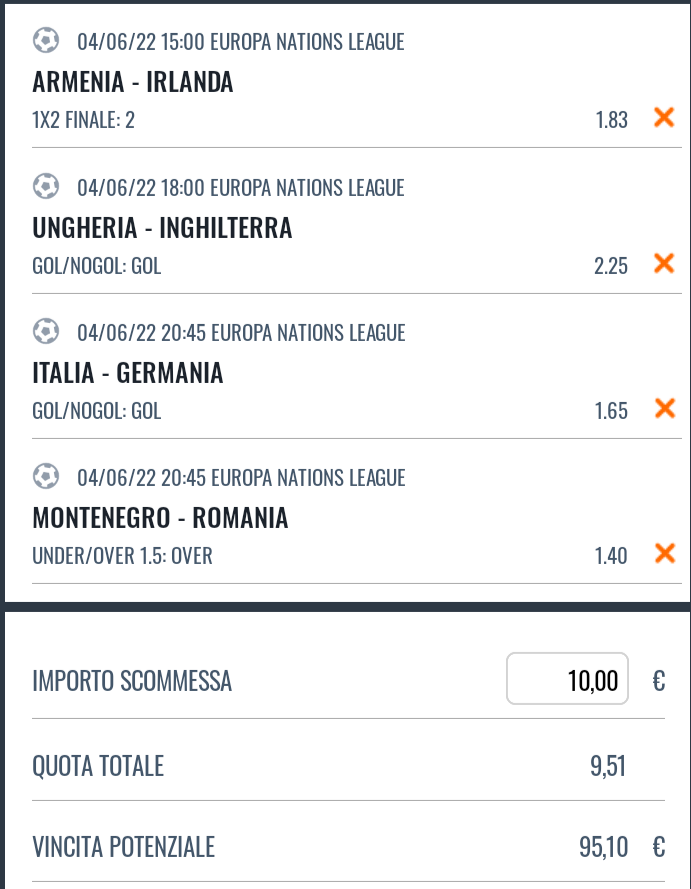Click the Quota Totale value 9,51
The image size is (691, 889).
click(608, 767)
